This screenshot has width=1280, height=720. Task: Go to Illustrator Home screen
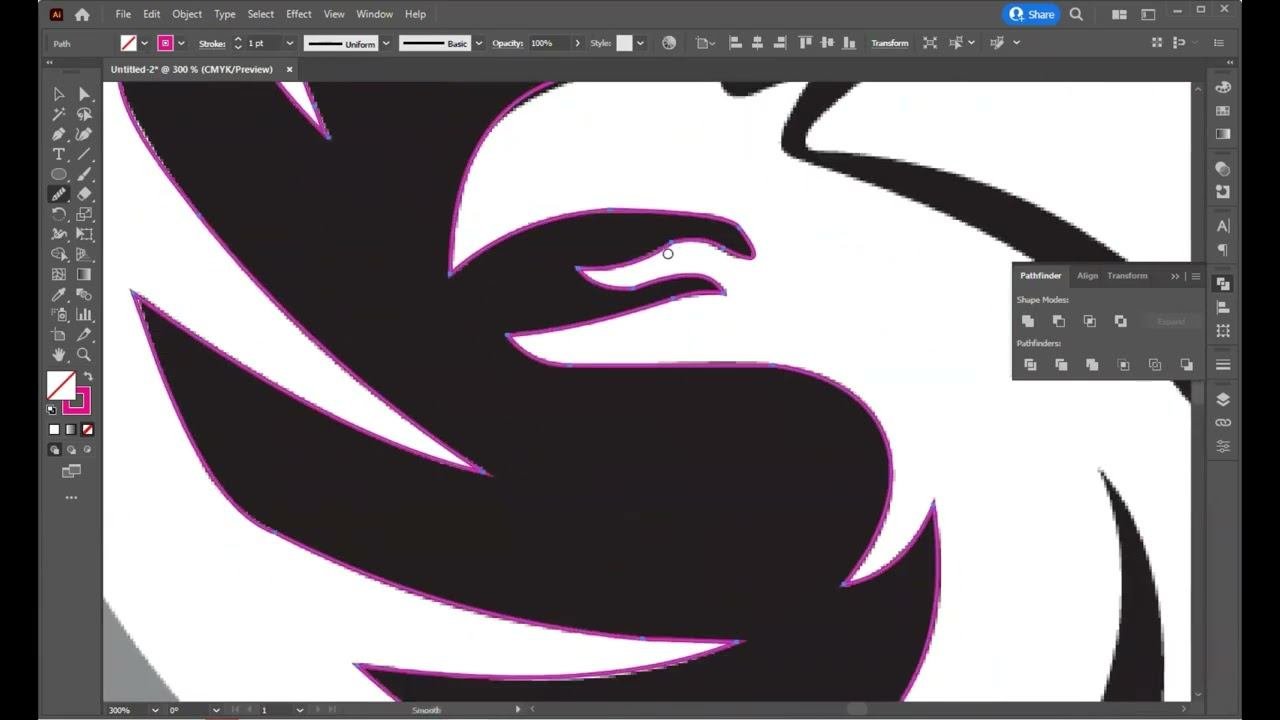82,14
